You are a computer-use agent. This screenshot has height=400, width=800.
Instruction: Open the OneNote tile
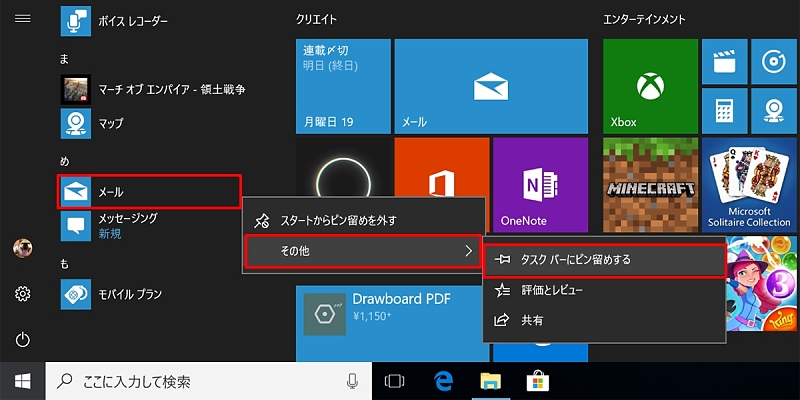coord(540,185)
